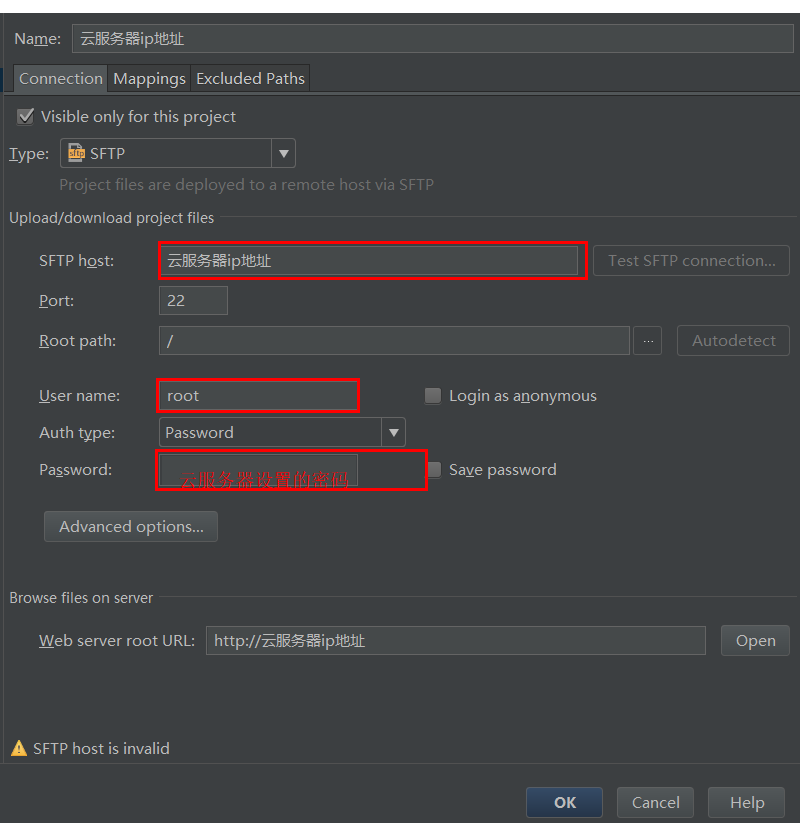Image resolution: width=800 pixels, height=823 pixels.
Task: Click the SFTP host is invalid message
Action: [x=101, y=748]
